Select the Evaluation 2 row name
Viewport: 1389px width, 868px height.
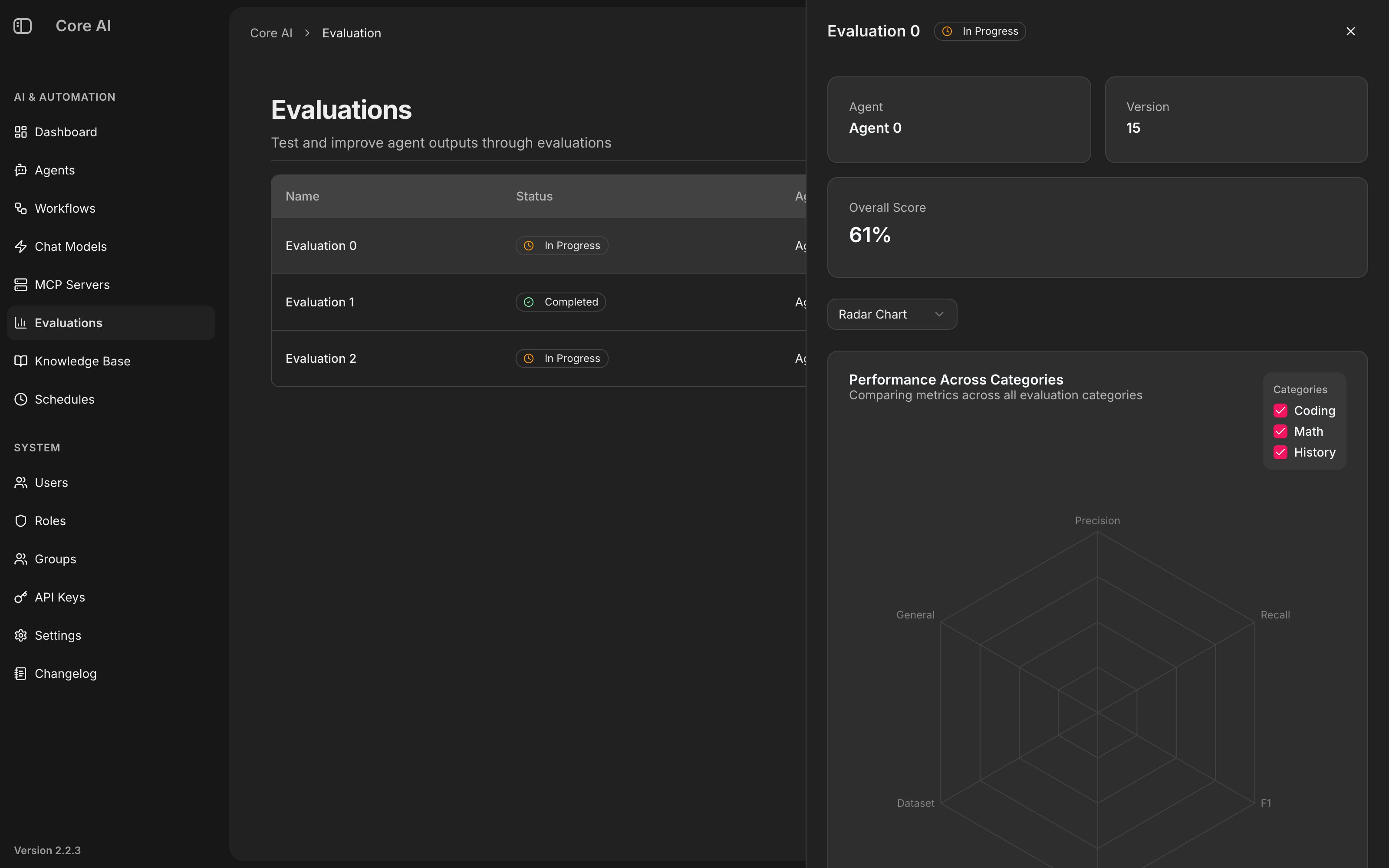tap(321, 358)
